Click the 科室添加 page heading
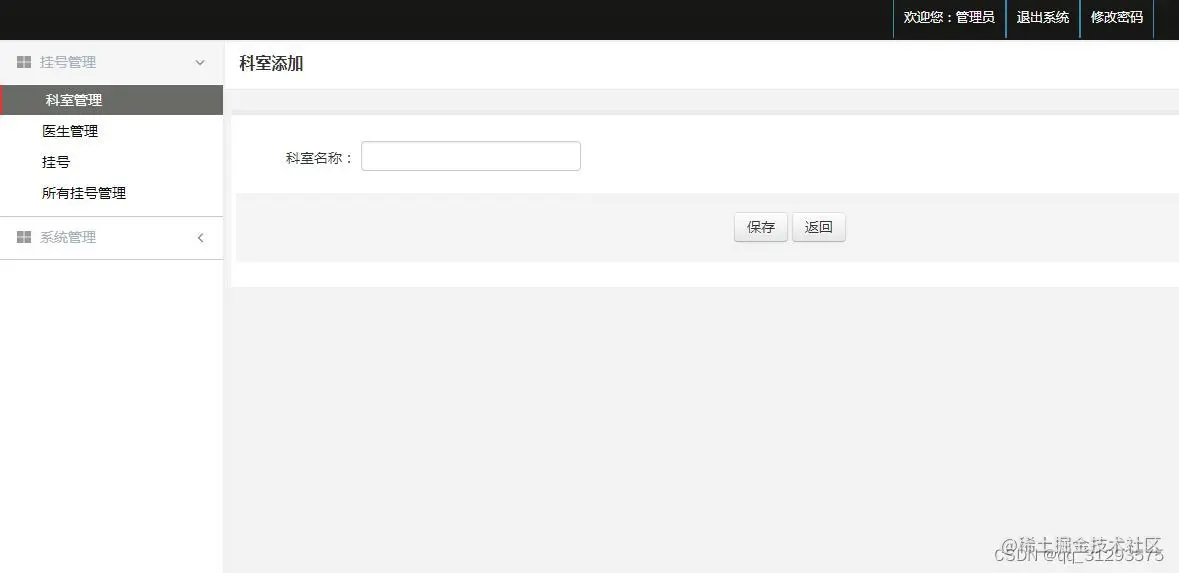 click(x=271, y=63)
